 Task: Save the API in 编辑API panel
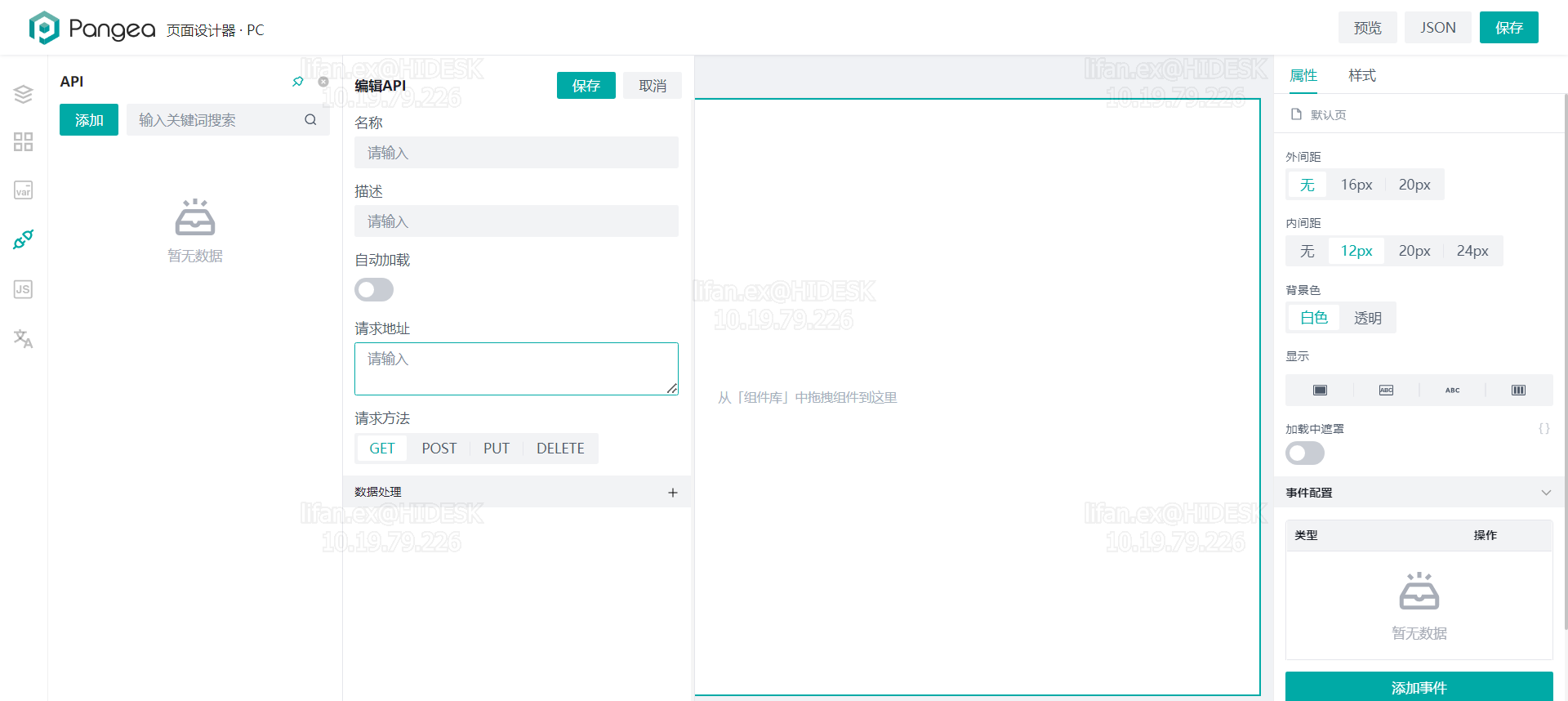click(x=586, y=86)
